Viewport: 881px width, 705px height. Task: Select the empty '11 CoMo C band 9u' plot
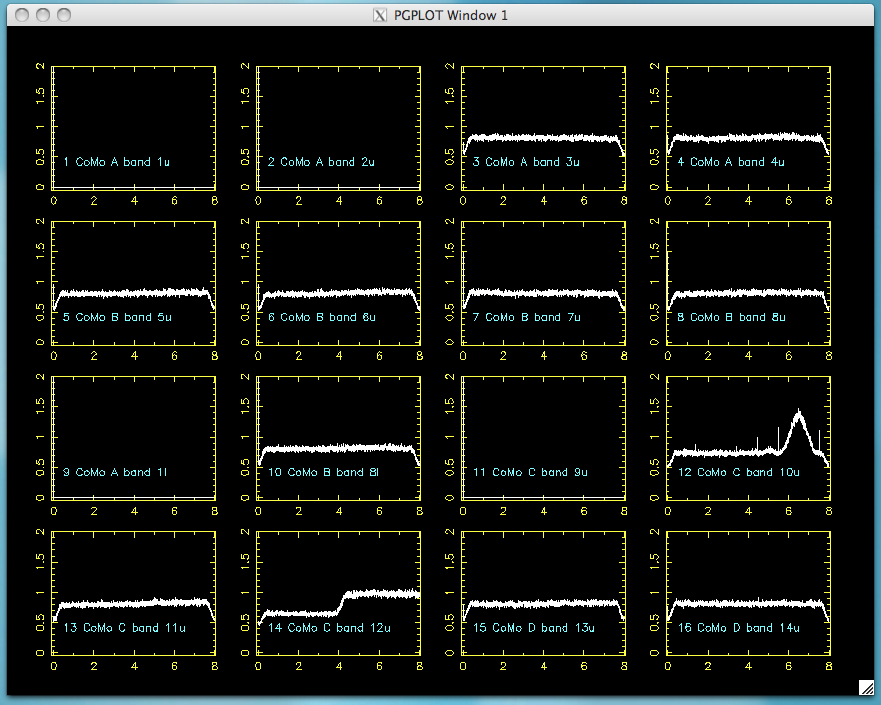[543, 437]
